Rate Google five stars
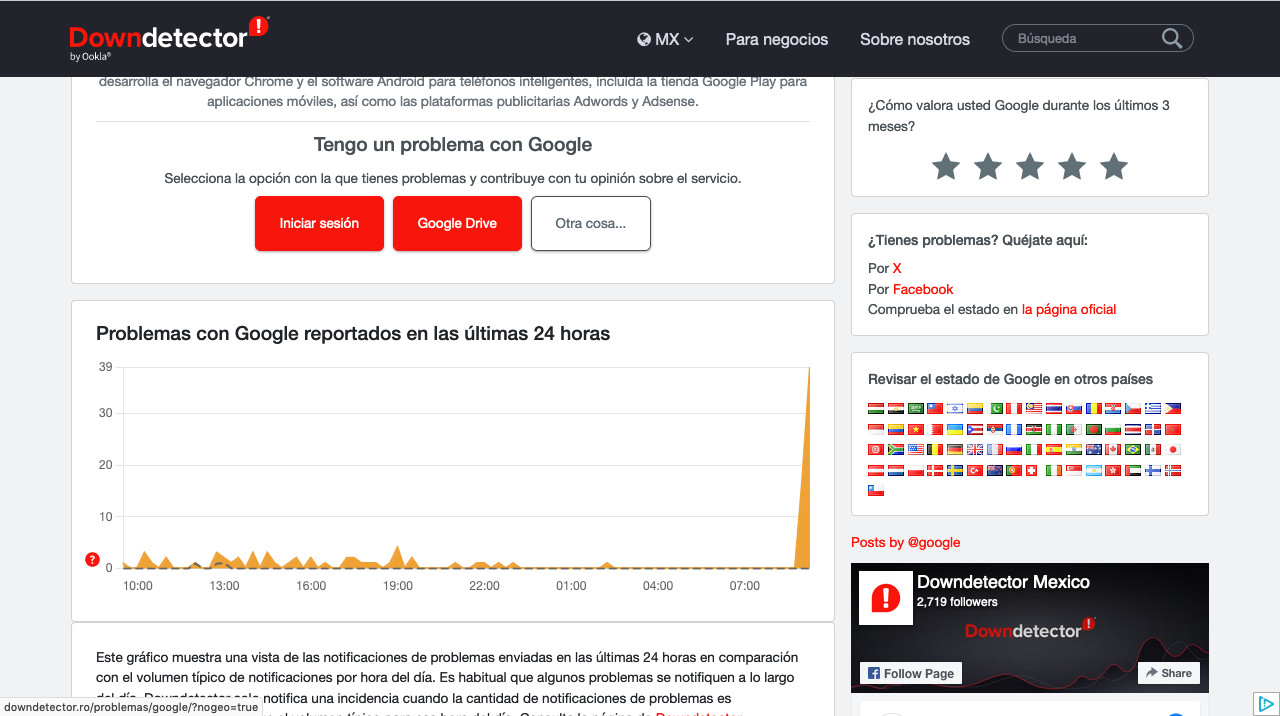 (1114, 167)
